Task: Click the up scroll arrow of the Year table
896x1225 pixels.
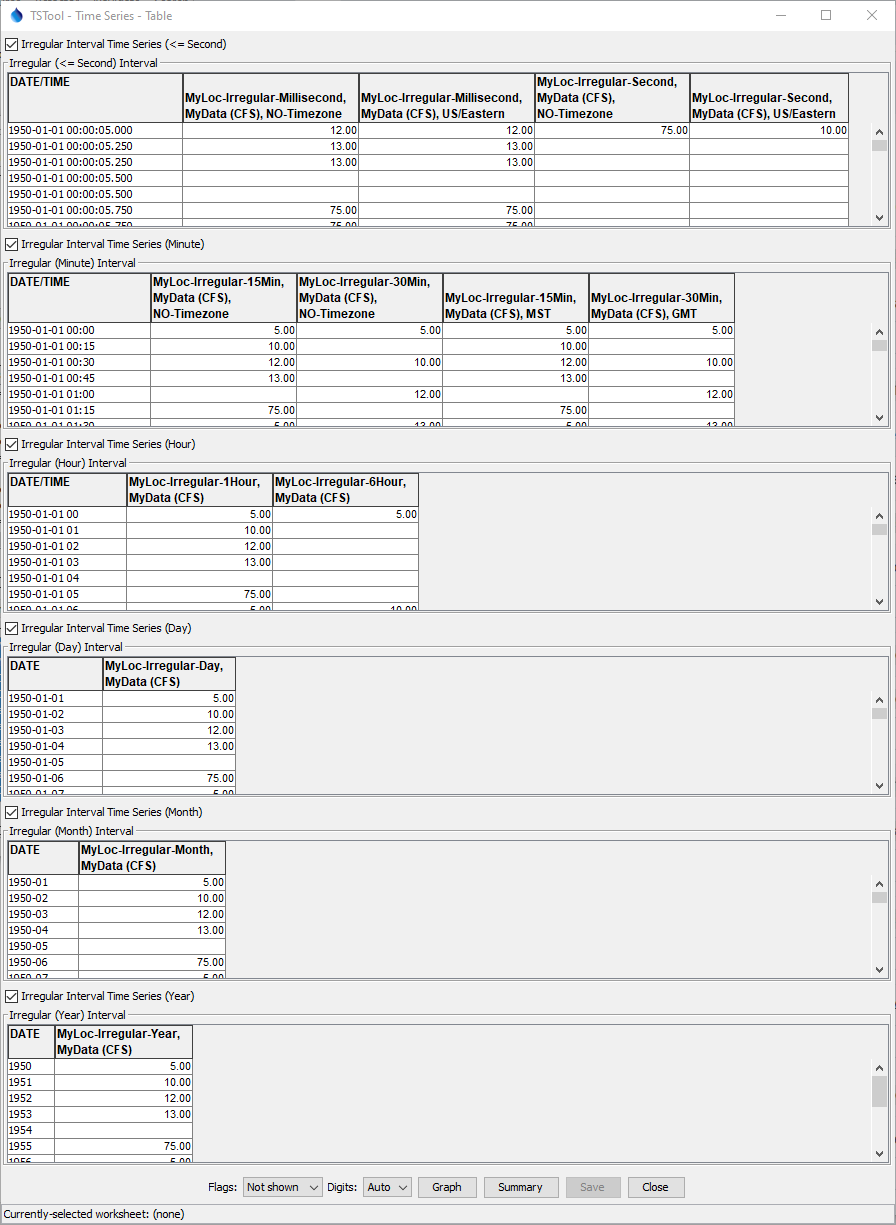Action: click(879, 1067)
